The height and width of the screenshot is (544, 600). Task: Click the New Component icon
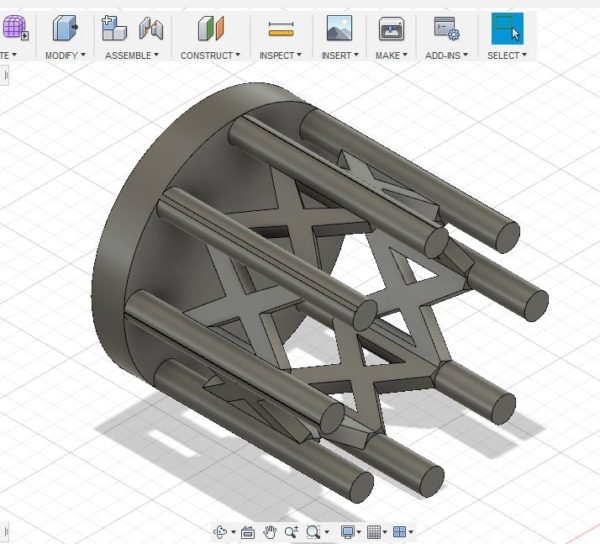pos(114,28)
